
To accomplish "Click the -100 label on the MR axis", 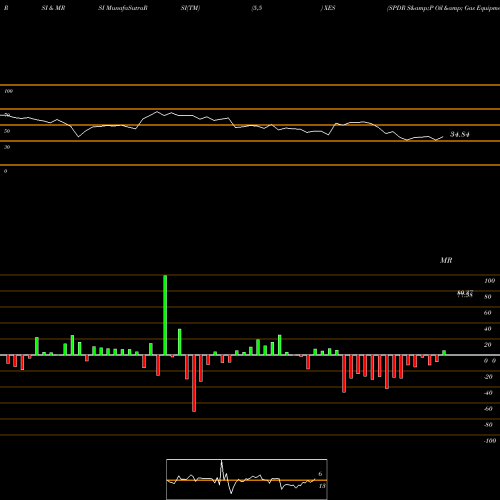I will pyautogui.click(x=490, y=441).
